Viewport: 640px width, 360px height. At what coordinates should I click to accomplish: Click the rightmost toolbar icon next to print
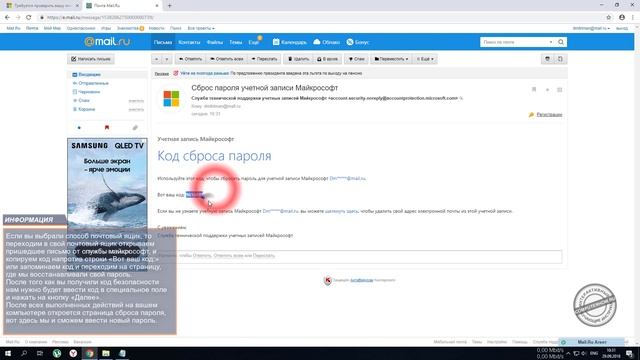pos(560,59)
